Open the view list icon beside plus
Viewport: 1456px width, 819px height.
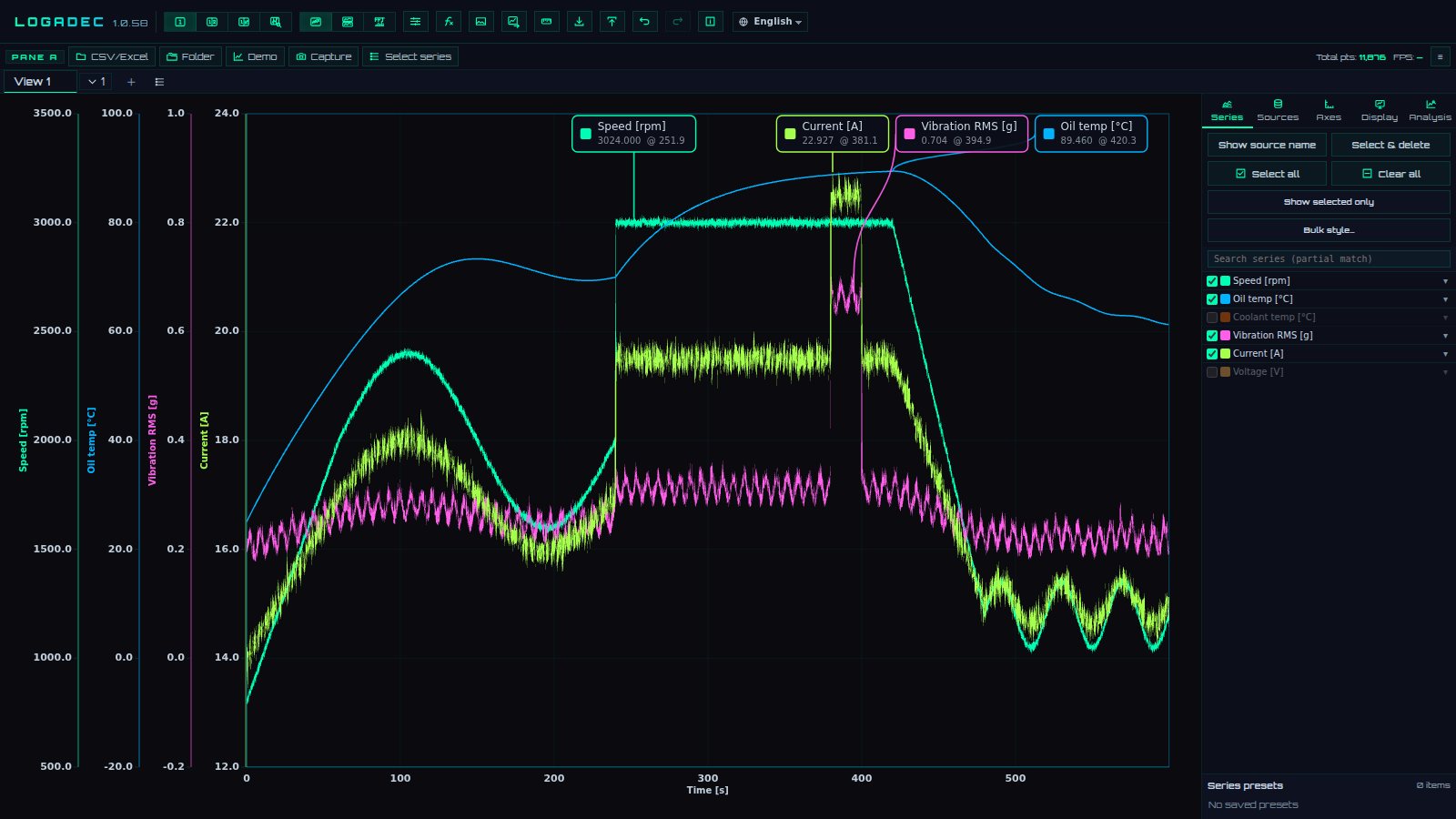(x=159, y=82)
